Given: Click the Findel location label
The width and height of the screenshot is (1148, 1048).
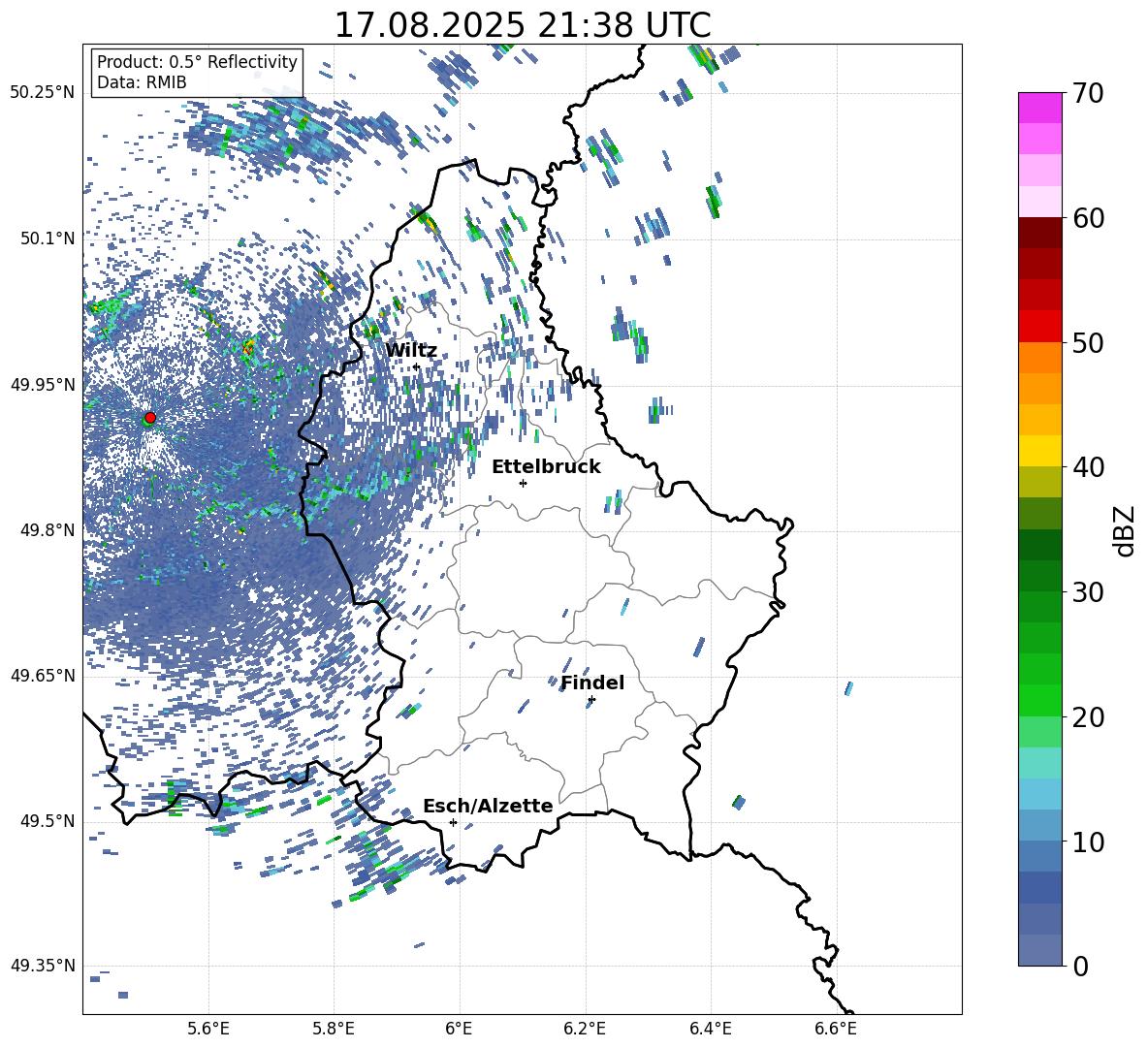Looking at the screenshot, I should pyautogui.click(x=592, y=683).
